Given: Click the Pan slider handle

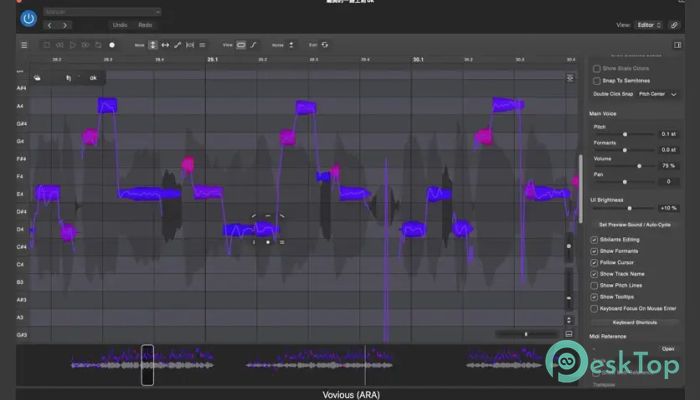Looking at the screenshot, I should tap(625, 182).
